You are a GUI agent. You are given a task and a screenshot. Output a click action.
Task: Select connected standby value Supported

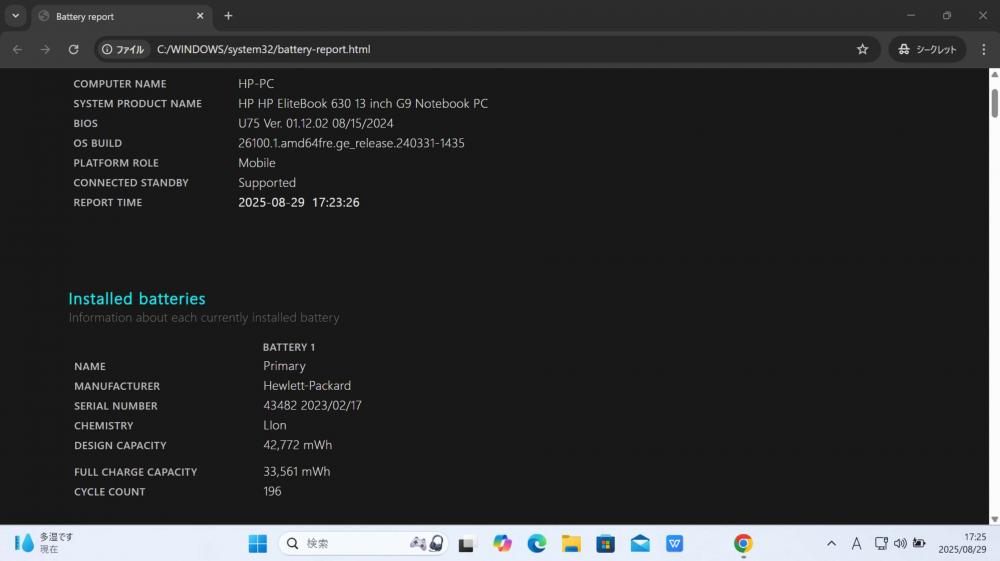pyautogui.click(x=267, y=183)
